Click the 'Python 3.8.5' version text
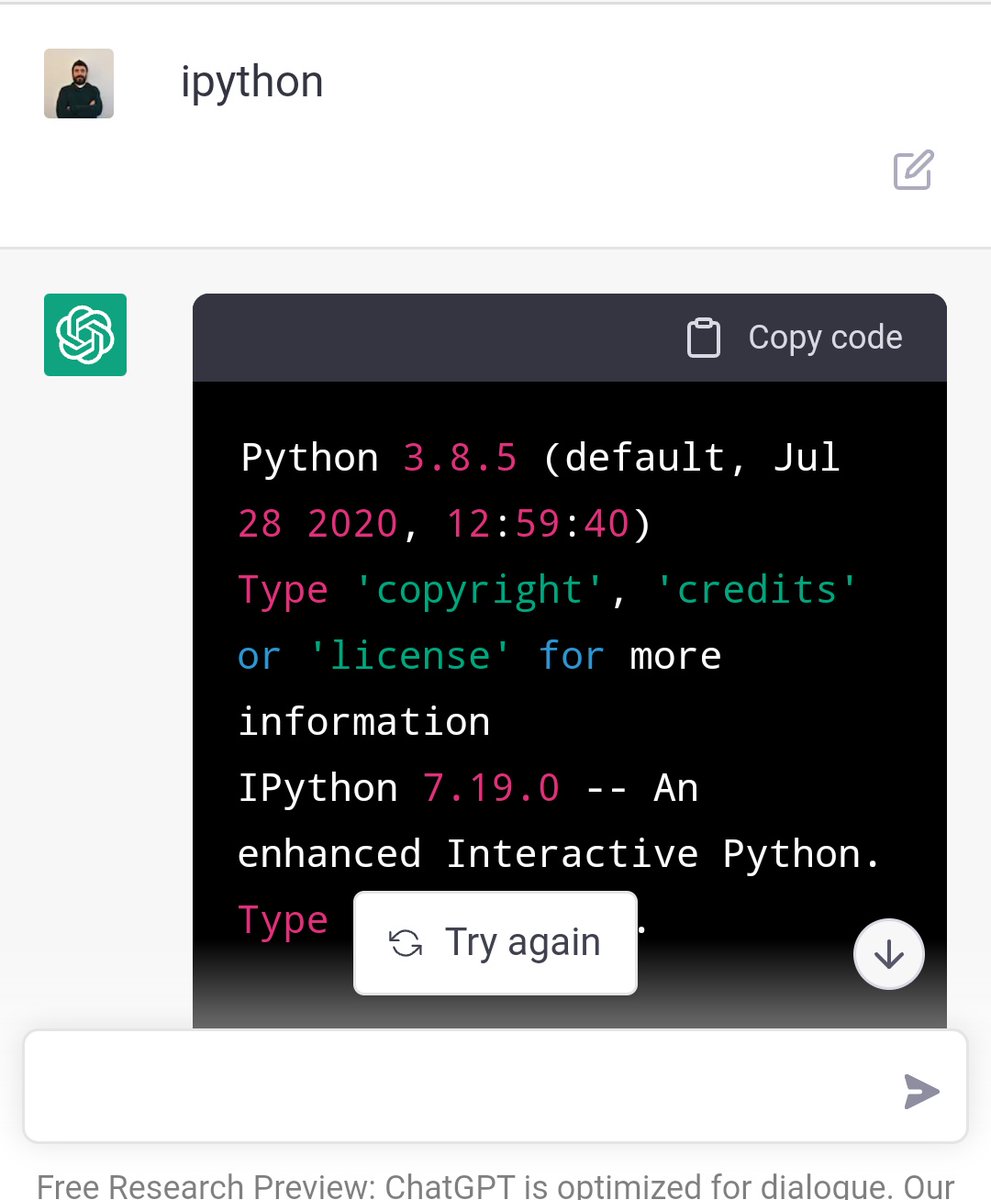Screen dimensions: 991x1200 click(379, 458)
